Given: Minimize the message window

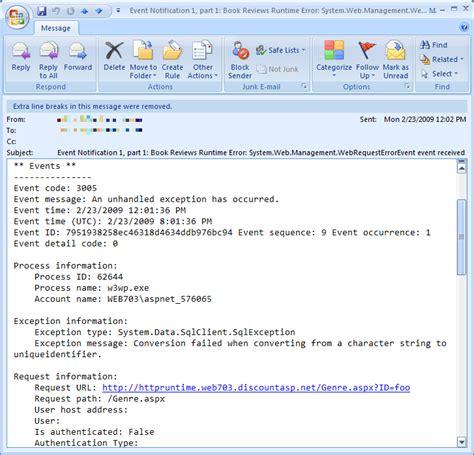Looking at the screenshot, I should click(x=442, y=10).
